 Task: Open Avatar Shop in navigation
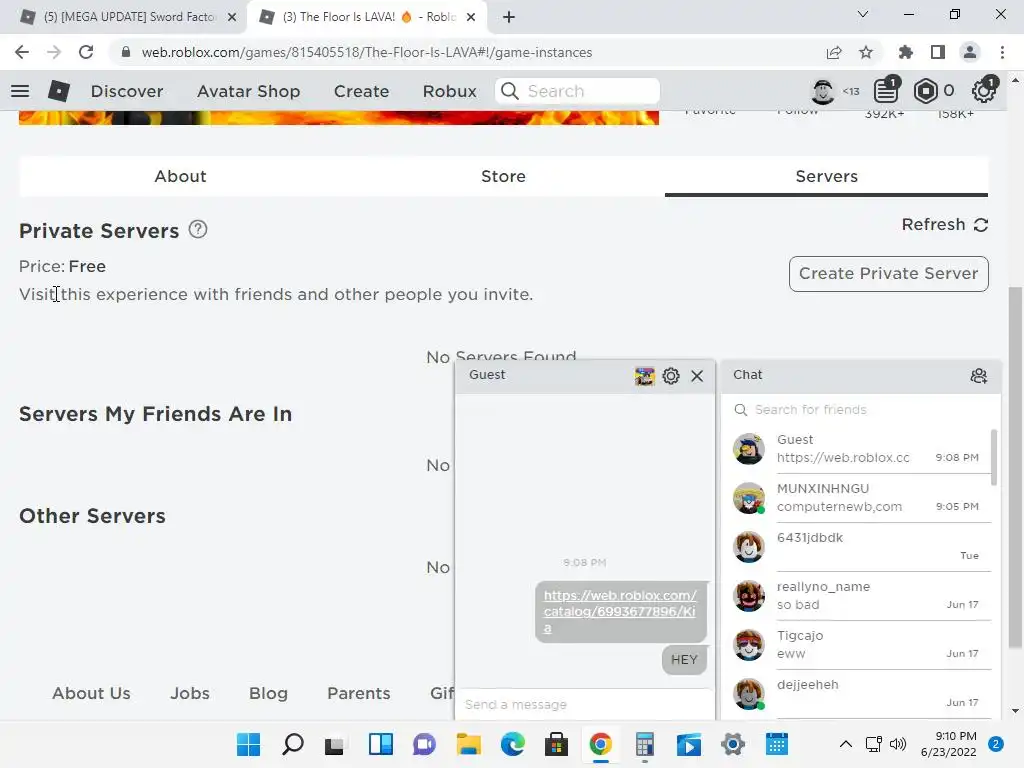(x=248, y=91)
